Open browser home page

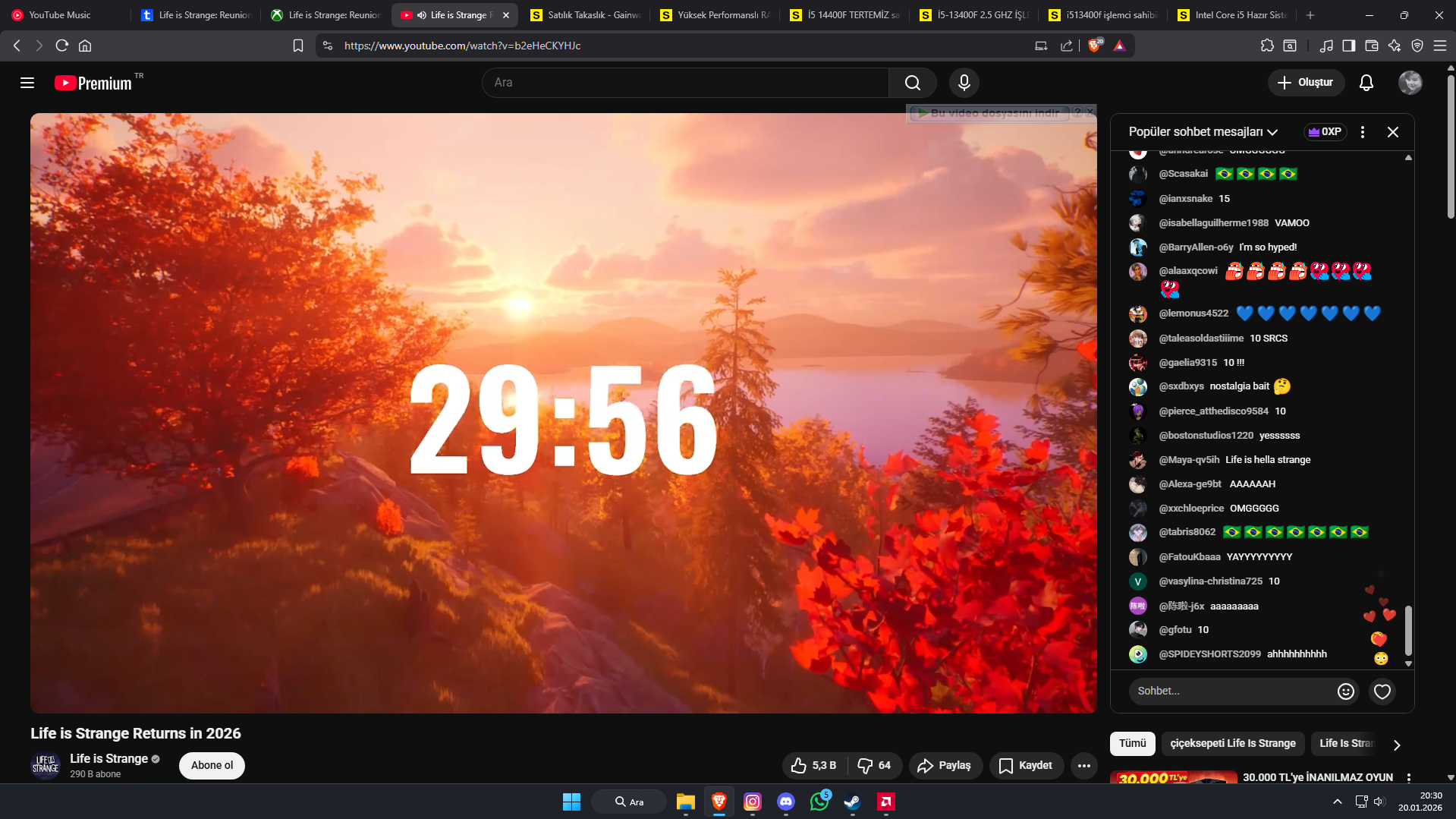pyautogui.click(x=85, y=46)
